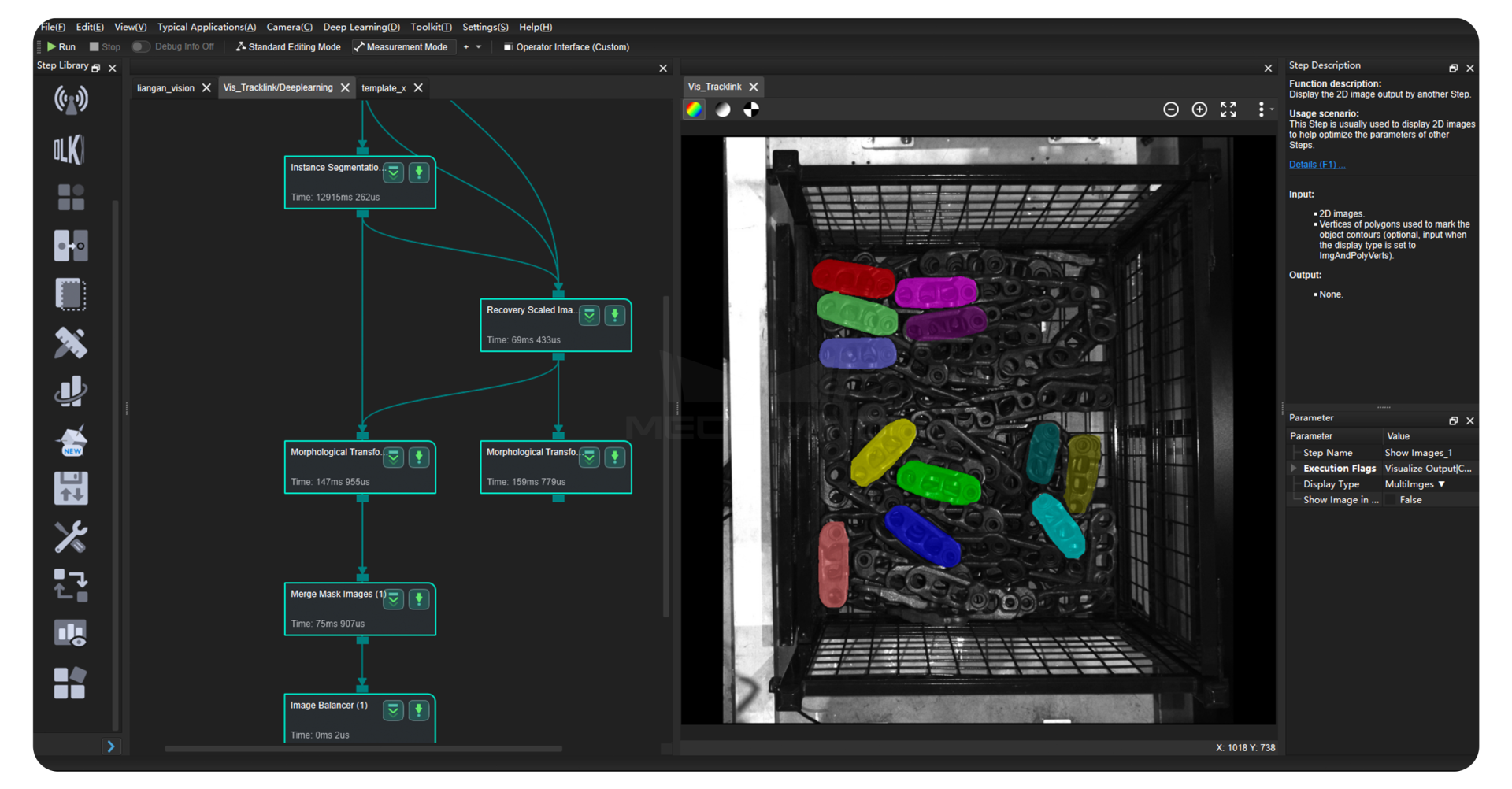The height and width of the screenshot is (789, 1512).
Task: Open the viewer's three-dot options dropdown
Action: (x=1263, y=109)
